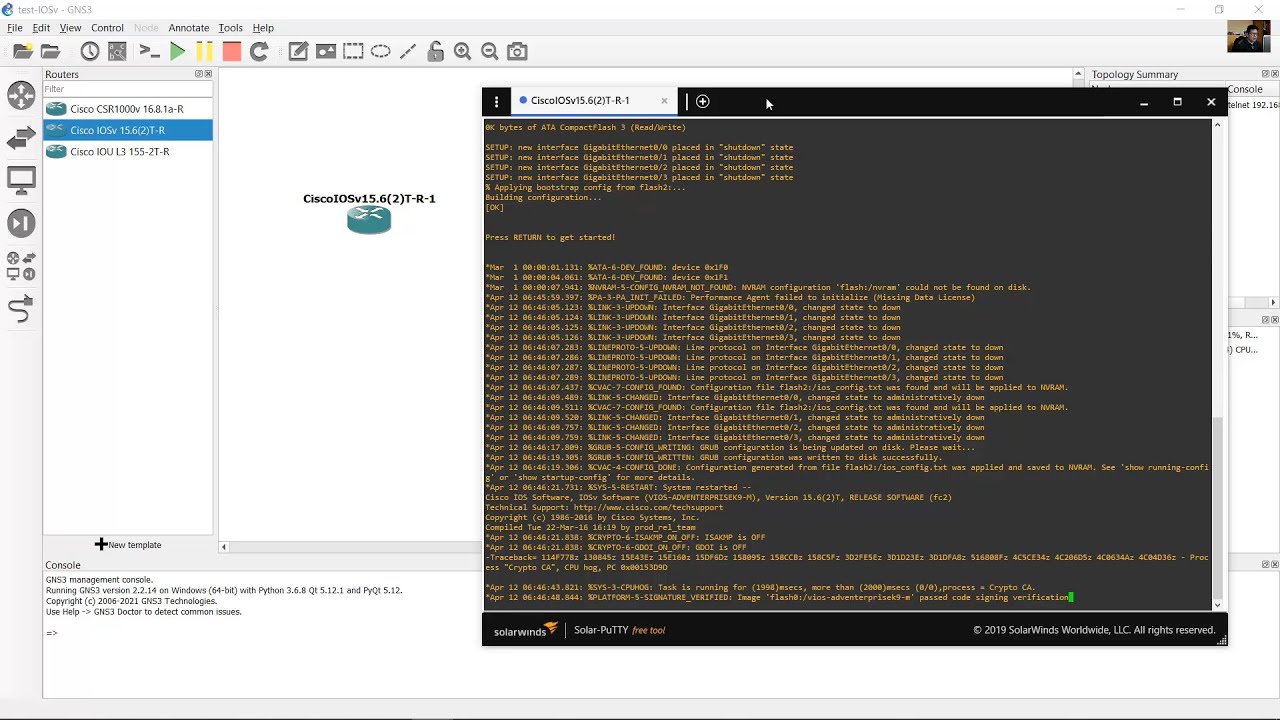1280x720 pixels.
Task: Click the New blank project toolbar icon
Action: tap(22, 51)
